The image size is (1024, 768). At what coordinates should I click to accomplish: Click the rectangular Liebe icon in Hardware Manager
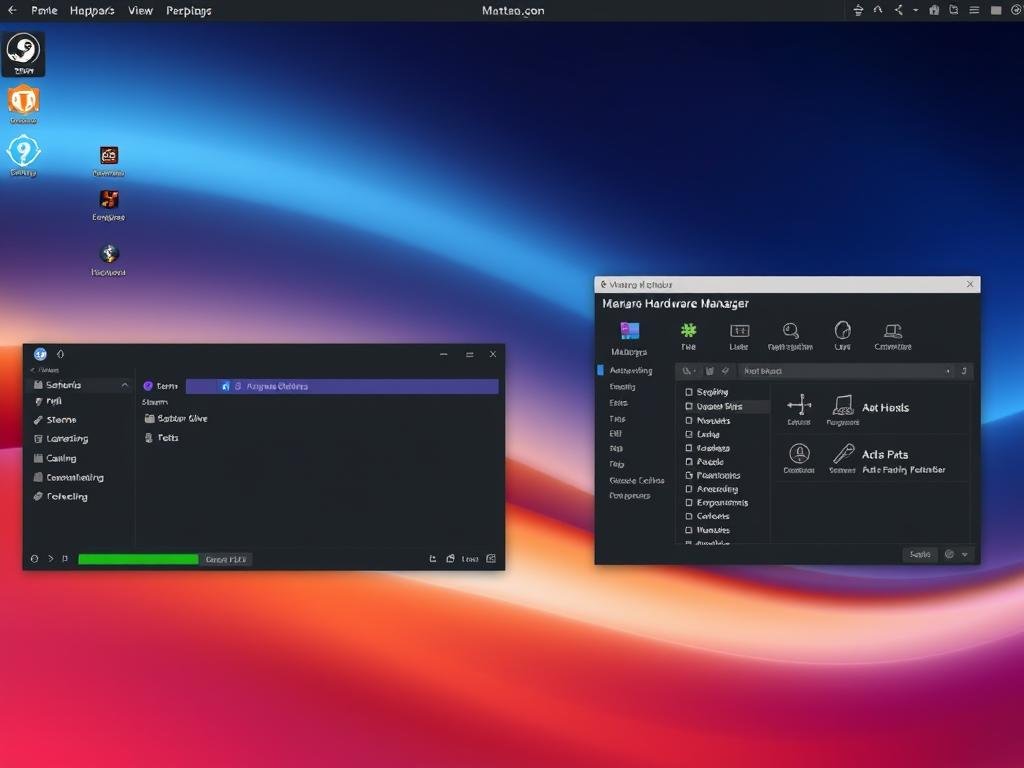point(739,330)
